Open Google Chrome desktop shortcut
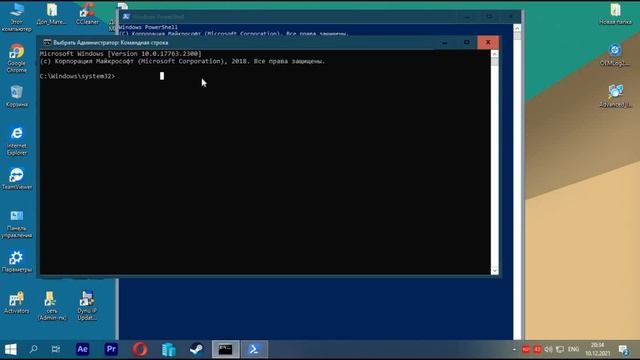 coord(16,58)
